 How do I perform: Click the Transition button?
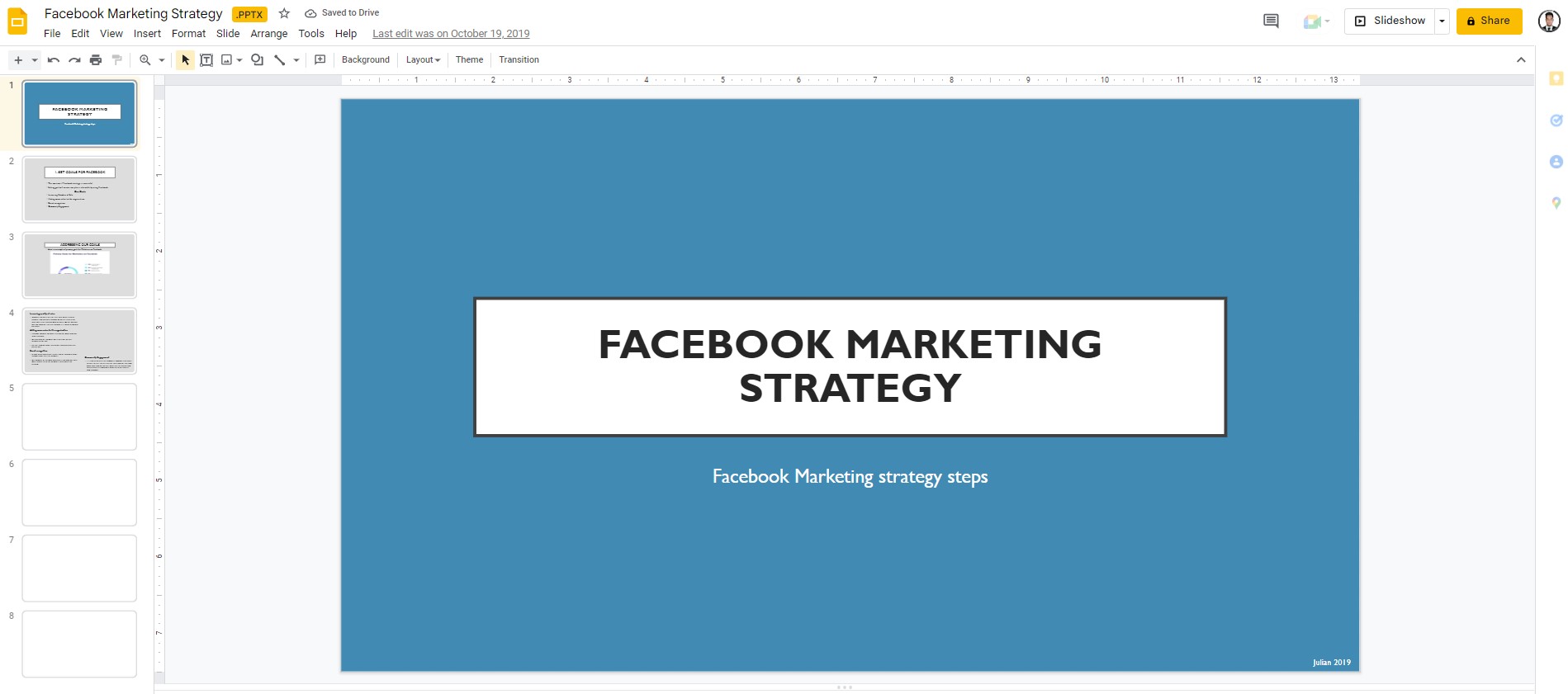click(519, 60)
